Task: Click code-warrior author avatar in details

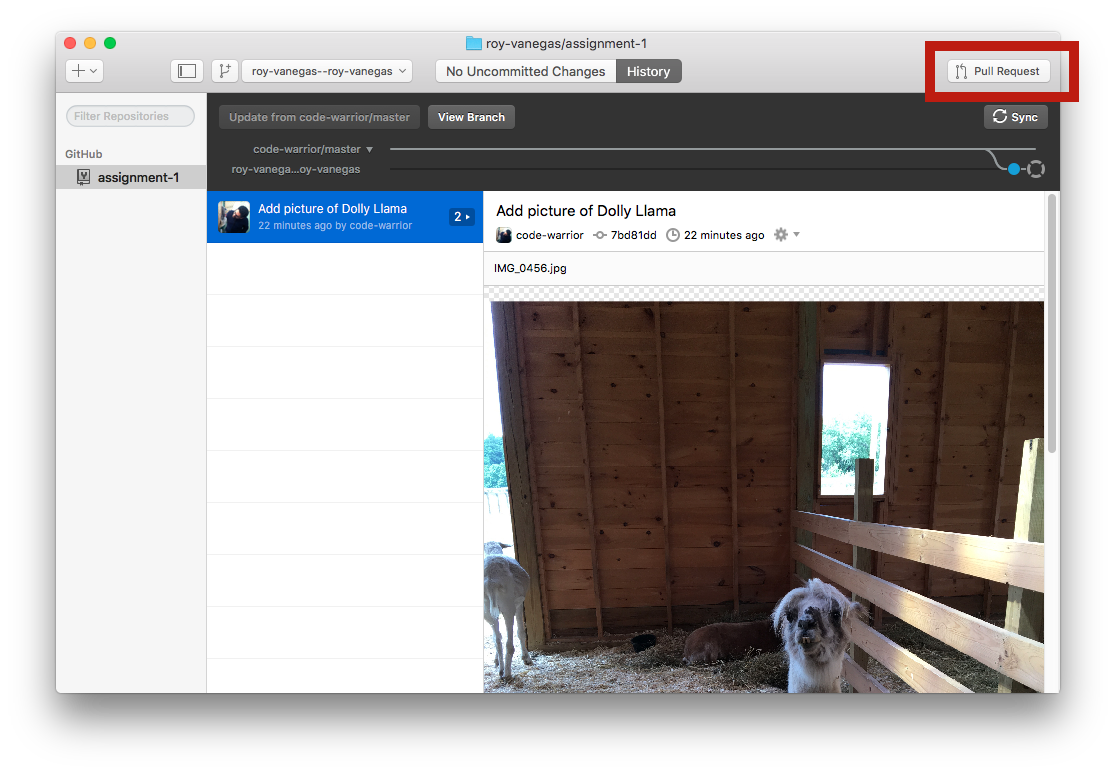Action: point(504,235)
